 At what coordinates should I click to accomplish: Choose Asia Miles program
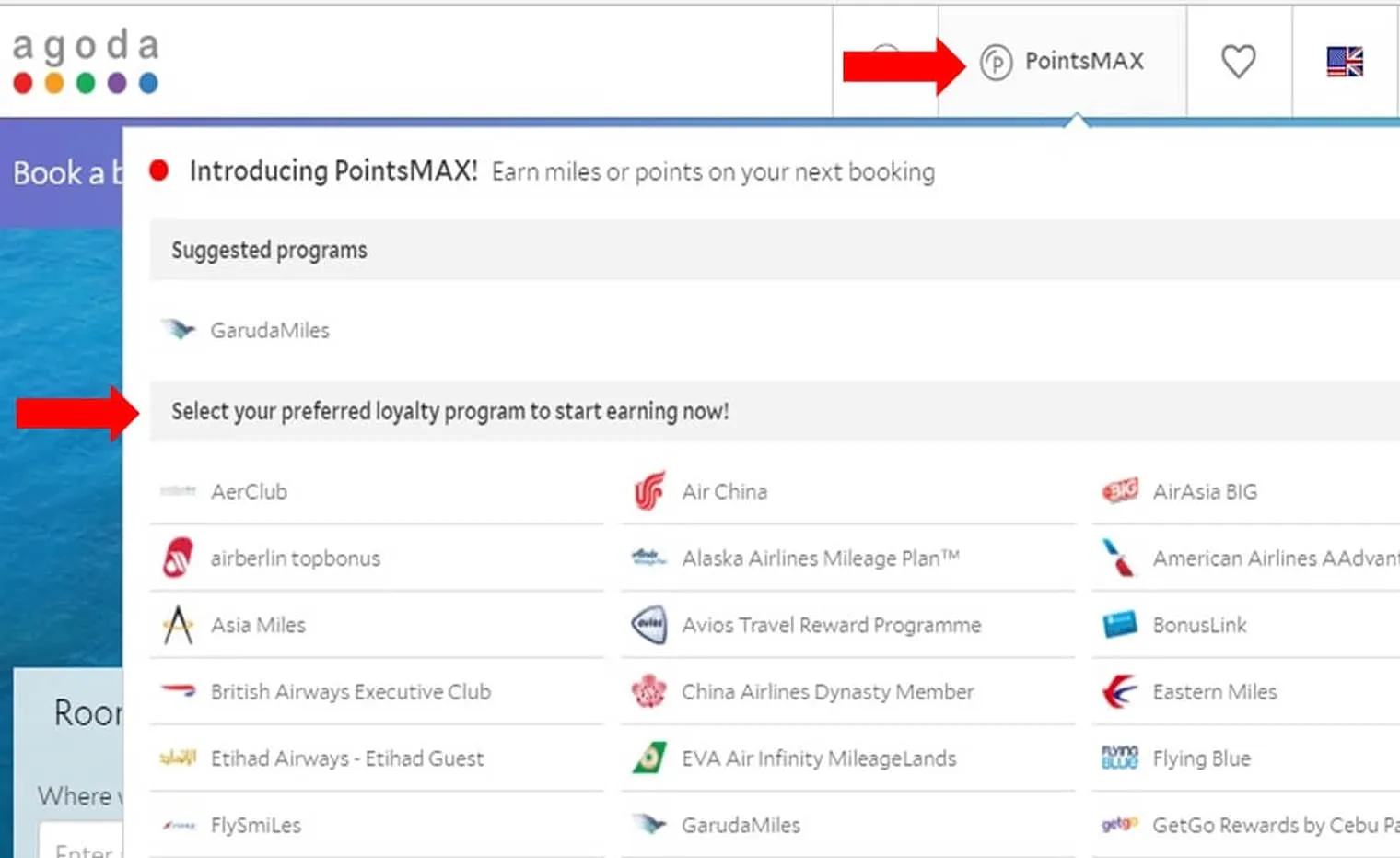click(258, 625)
